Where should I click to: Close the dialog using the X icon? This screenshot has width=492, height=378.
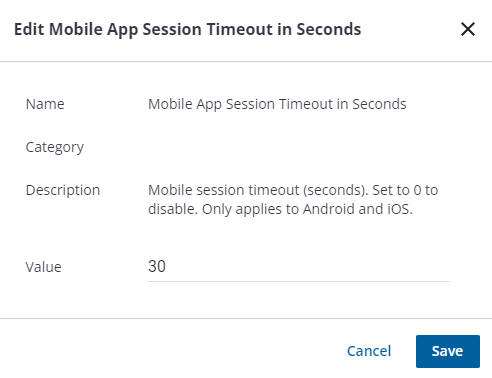[x=468, y=29]
